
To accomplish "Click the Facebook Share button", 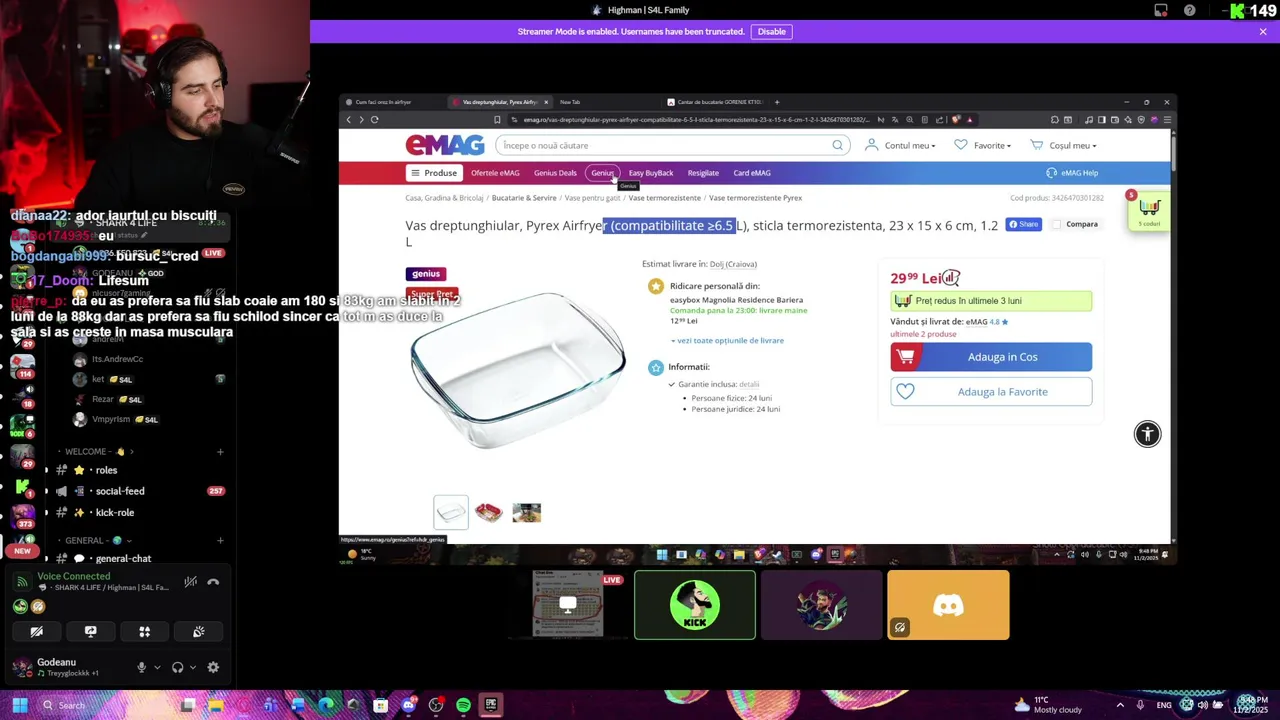I will 1023,224.
